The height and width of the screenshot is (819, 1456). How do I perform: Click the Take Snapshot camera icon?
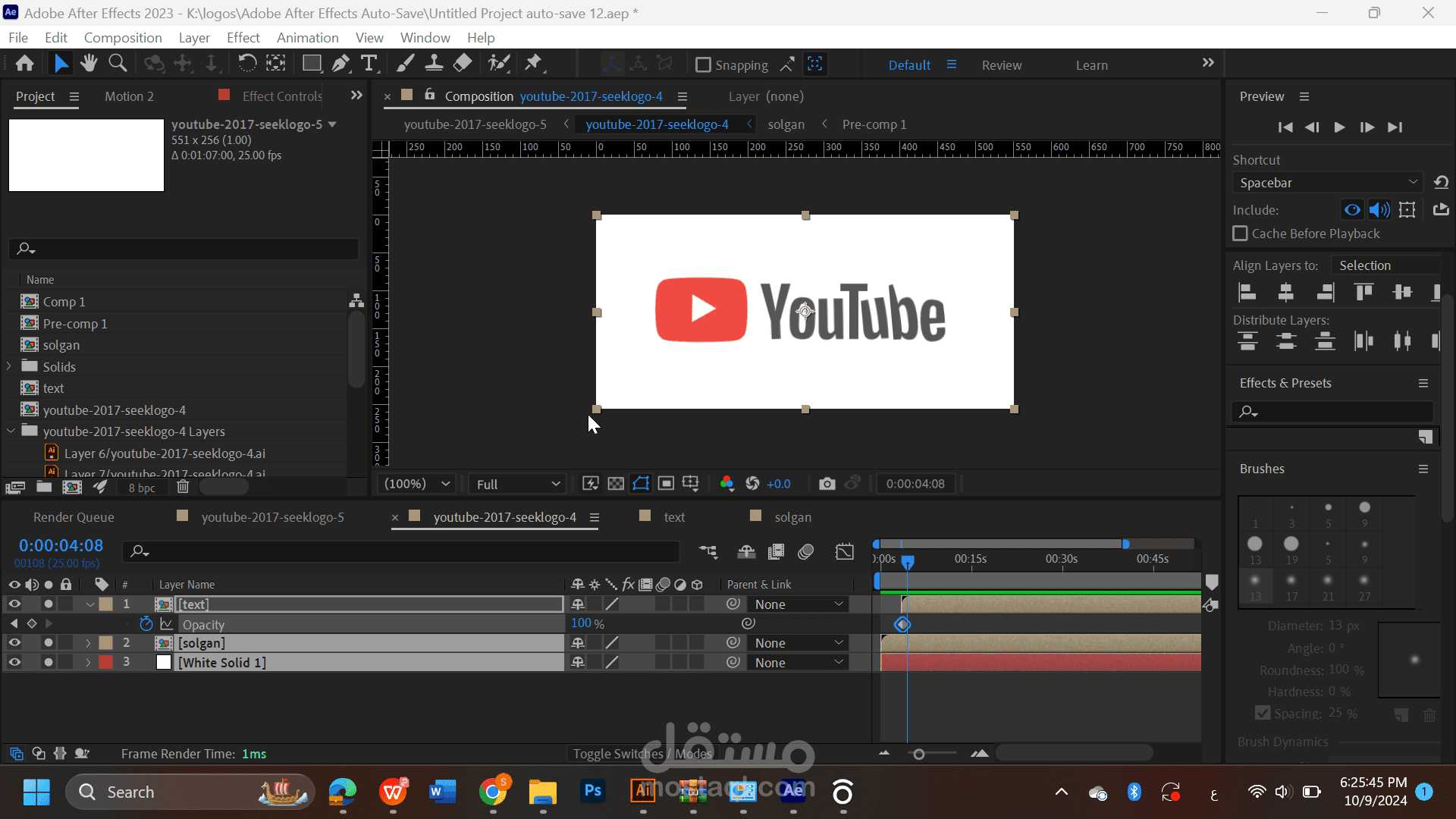click(827, 484)
